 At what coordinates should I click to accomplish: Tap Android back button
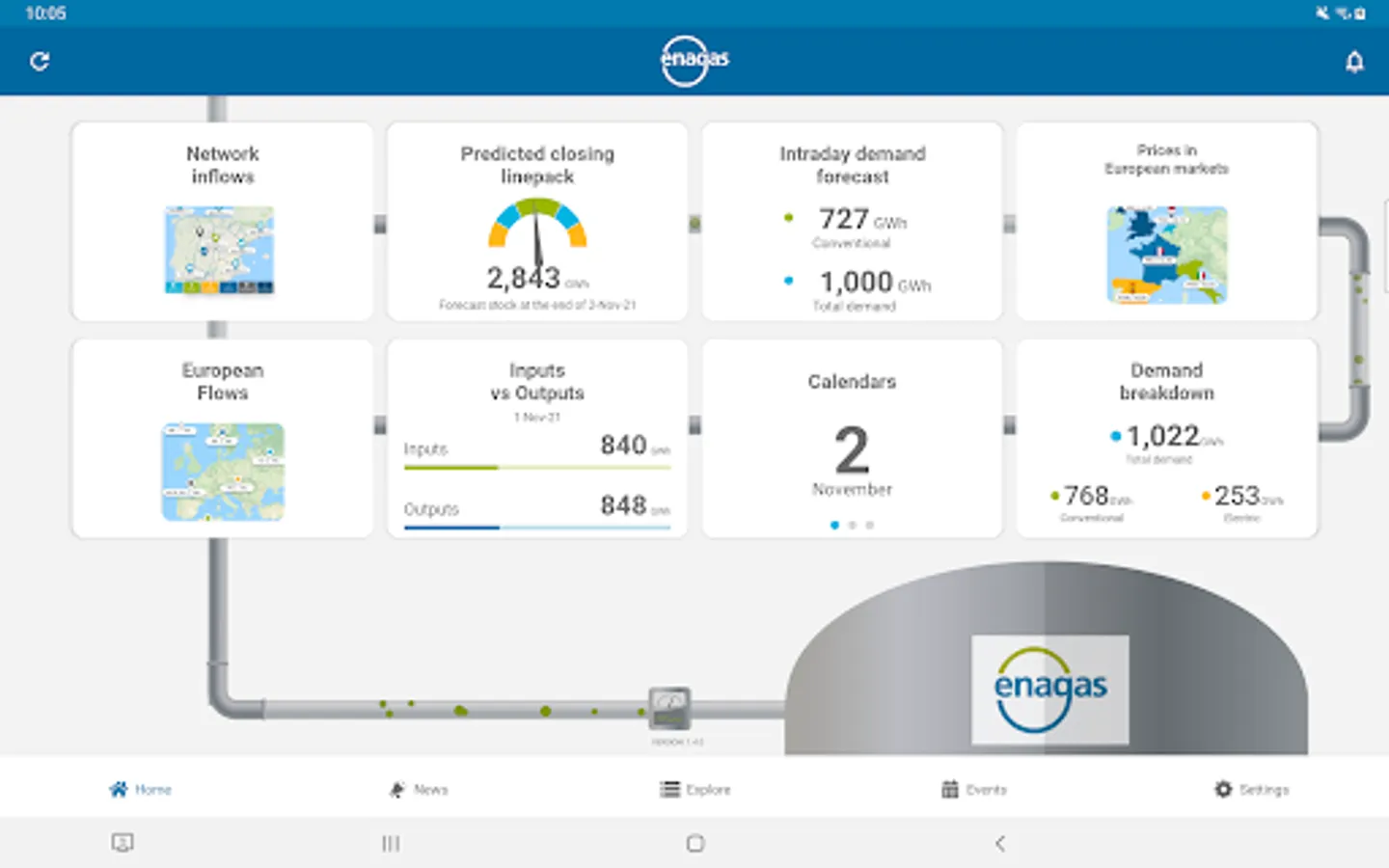pos(1000,844)
